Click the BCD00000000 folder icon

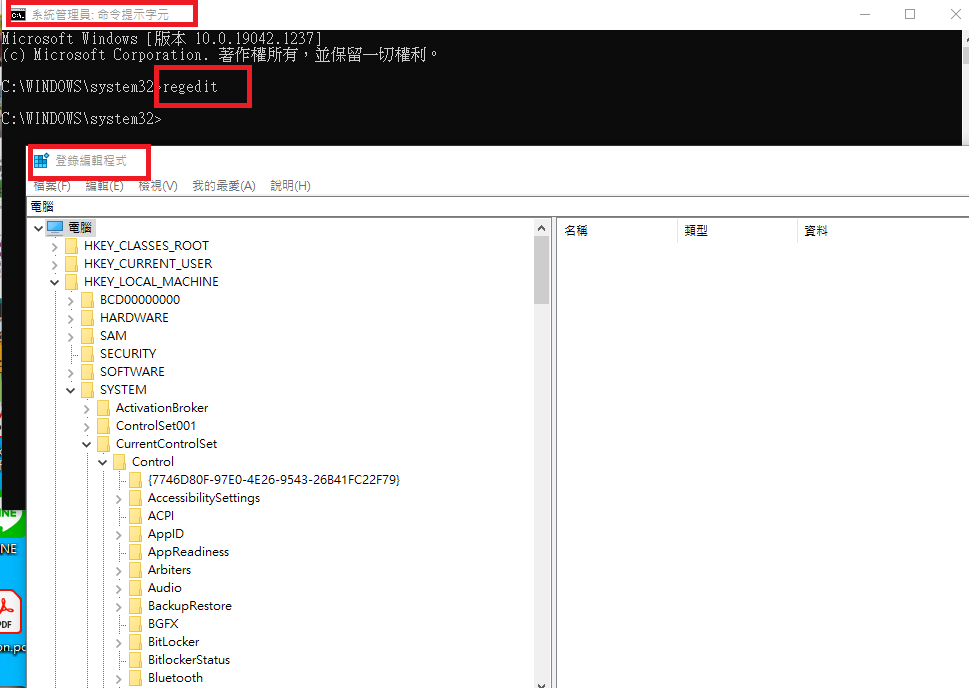pos(87,300)
